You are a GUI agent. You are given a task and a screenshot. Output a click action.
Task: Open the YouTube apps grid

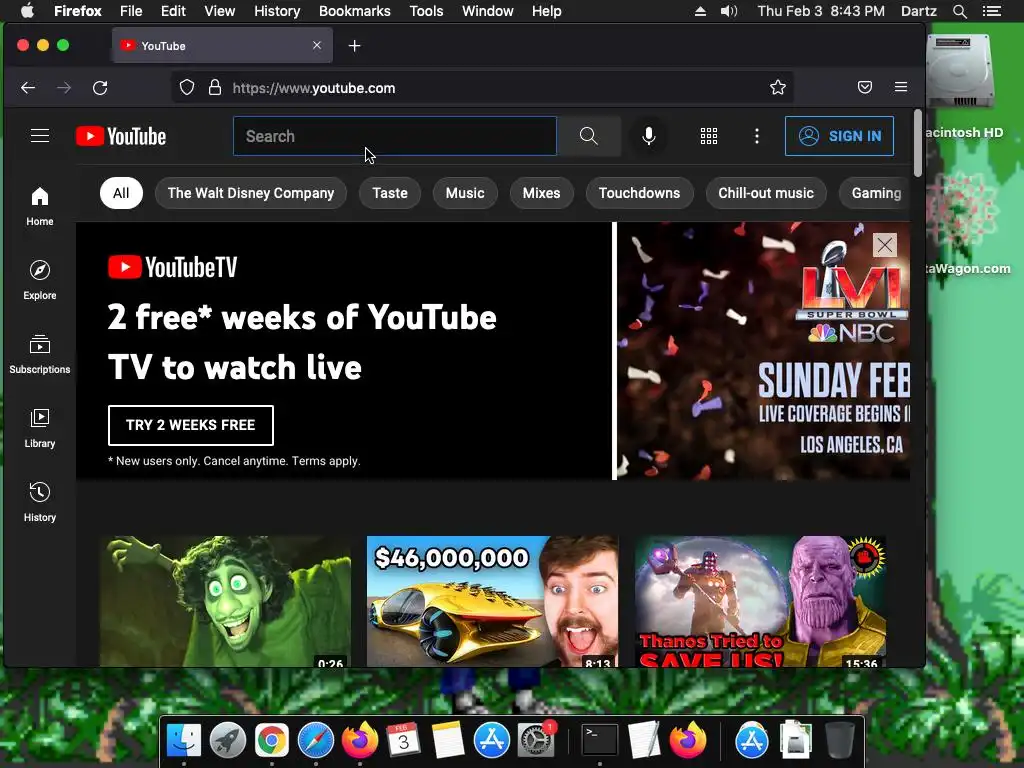point(709,136)
